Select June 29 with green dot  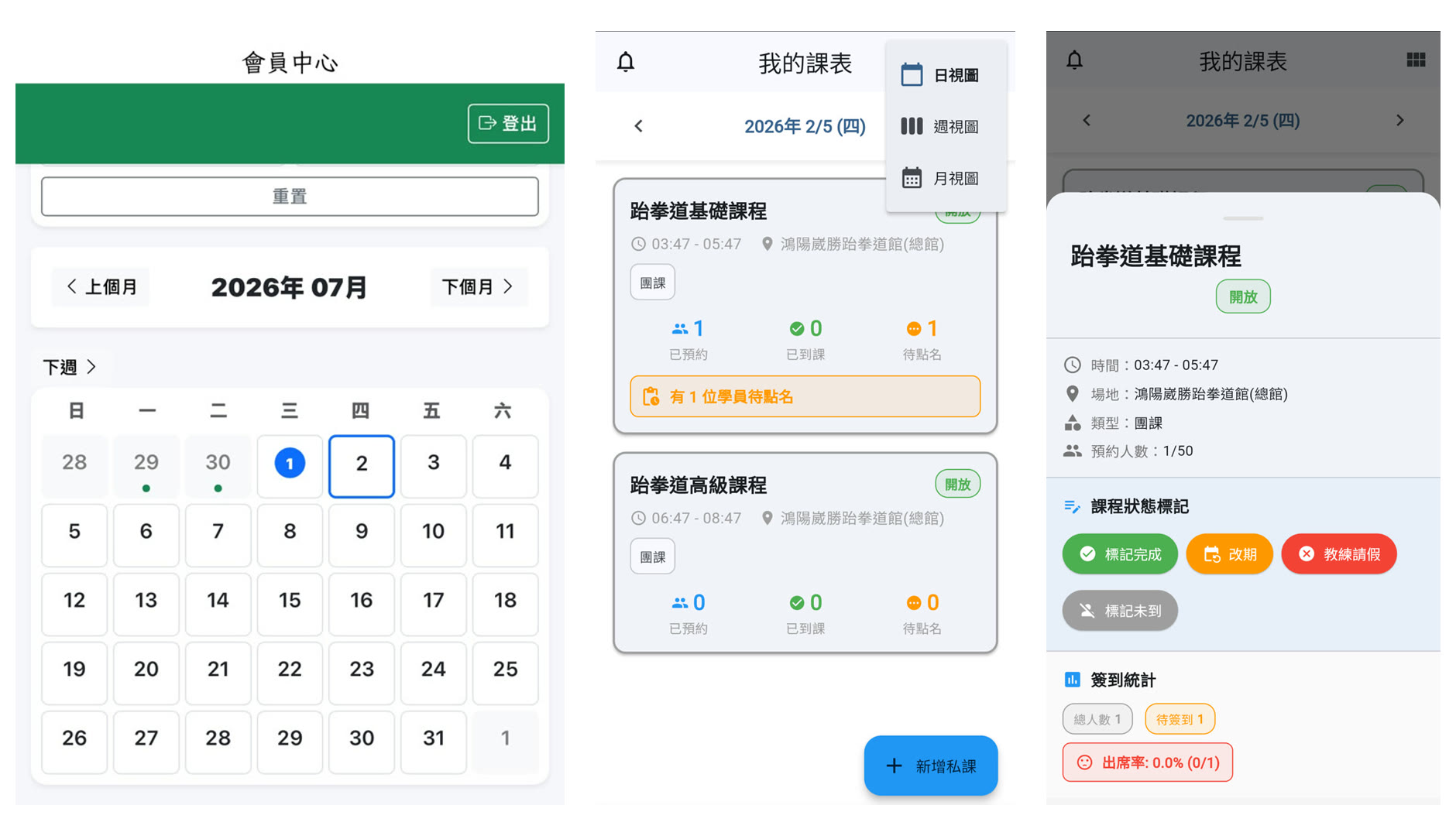pyautogui.click(x=146, y=466)
